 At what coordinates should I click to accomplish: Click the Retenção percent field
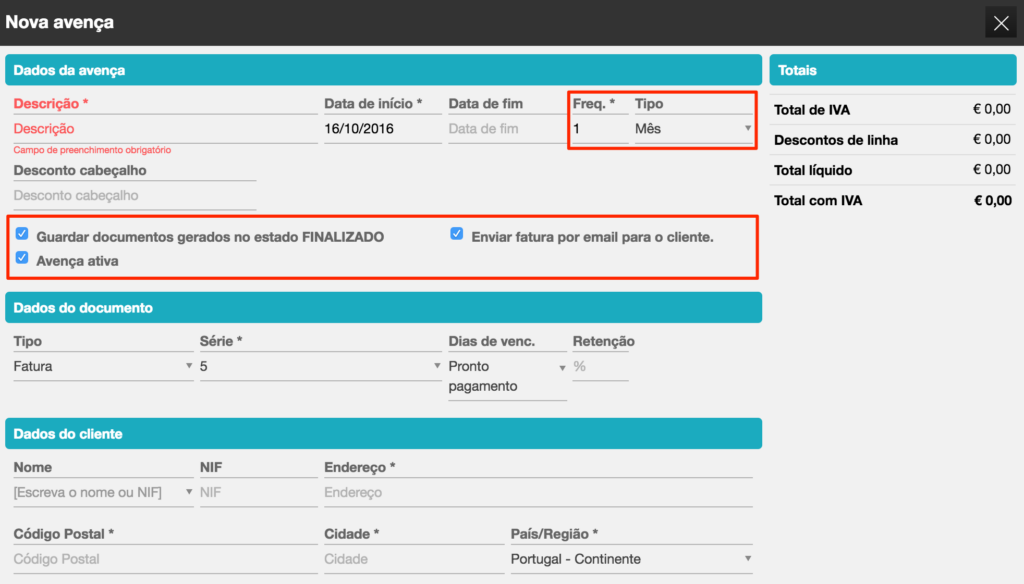600,366
